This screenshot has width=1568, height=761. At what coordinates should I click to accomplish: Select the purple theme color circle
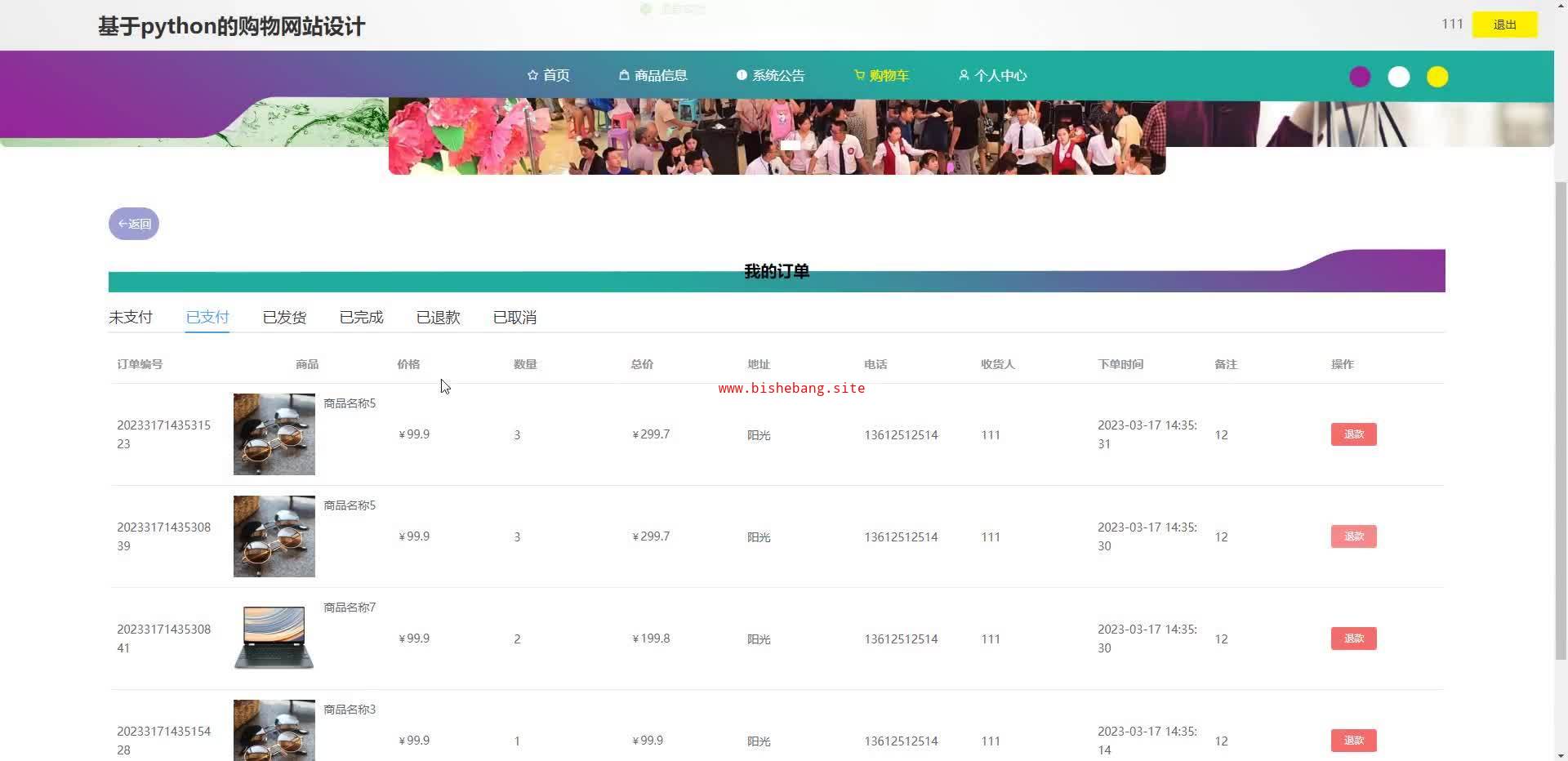click(1360, 77)
